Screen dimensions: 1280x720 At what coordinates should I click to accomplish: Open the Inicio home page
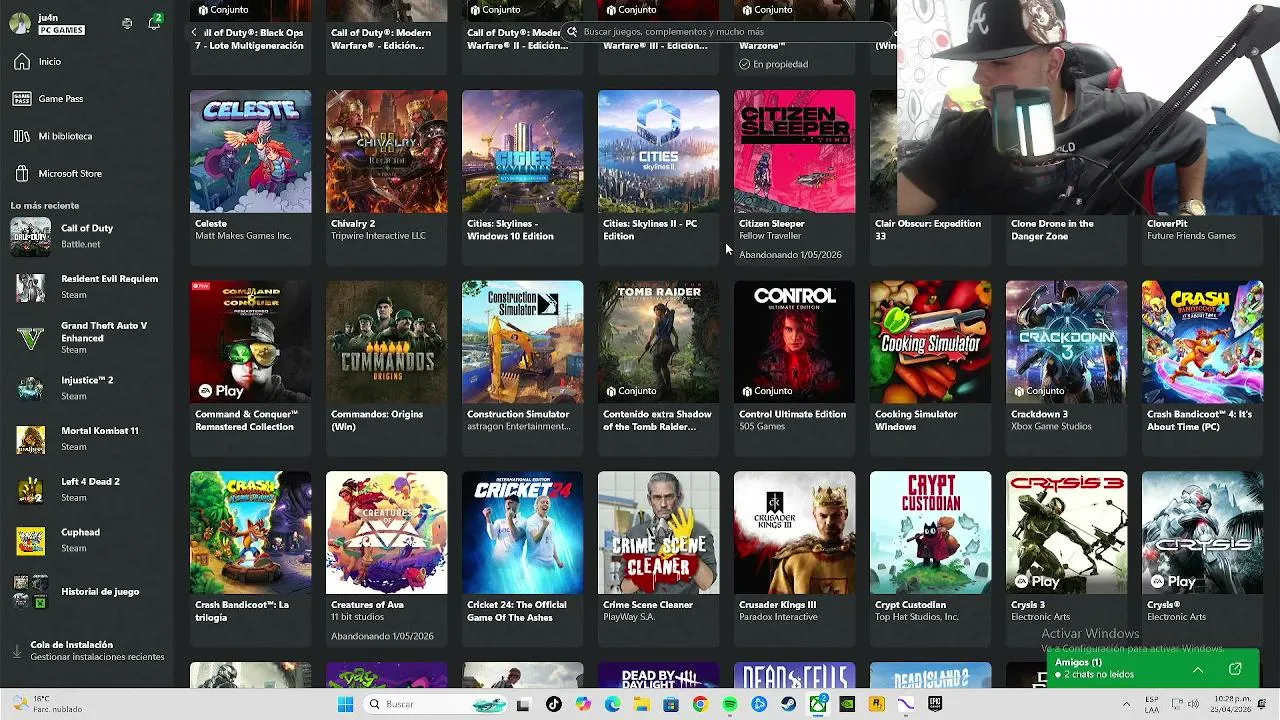pyautogui.click(x=86, y=62)
